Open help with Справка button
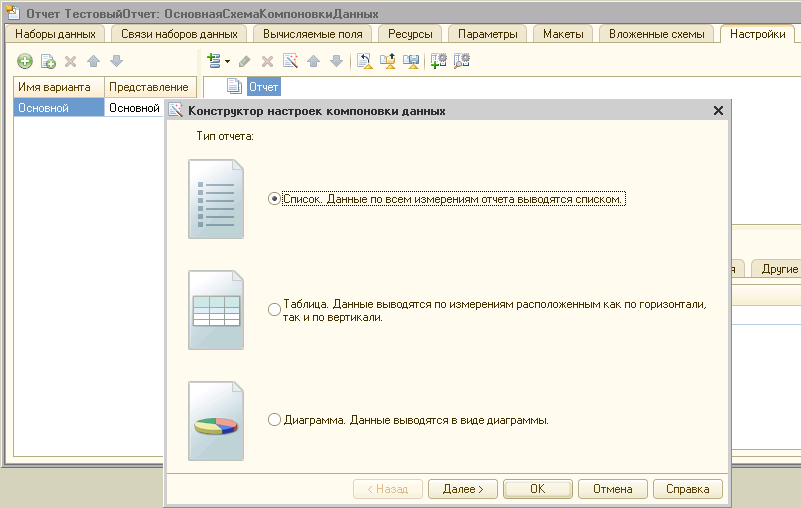The image size is (801, 508). (x=688, y=489)
